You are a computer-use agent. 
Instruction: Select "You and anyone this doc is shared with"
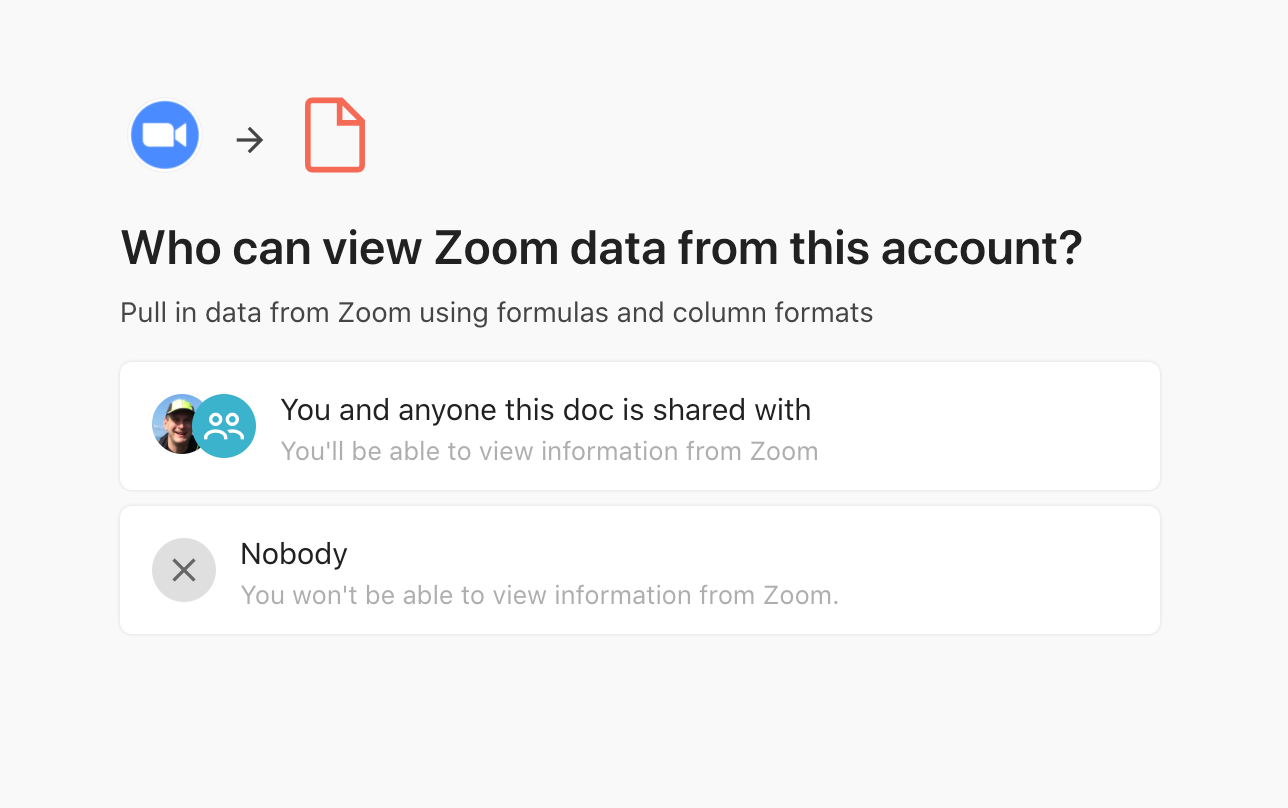pos(545,410)
